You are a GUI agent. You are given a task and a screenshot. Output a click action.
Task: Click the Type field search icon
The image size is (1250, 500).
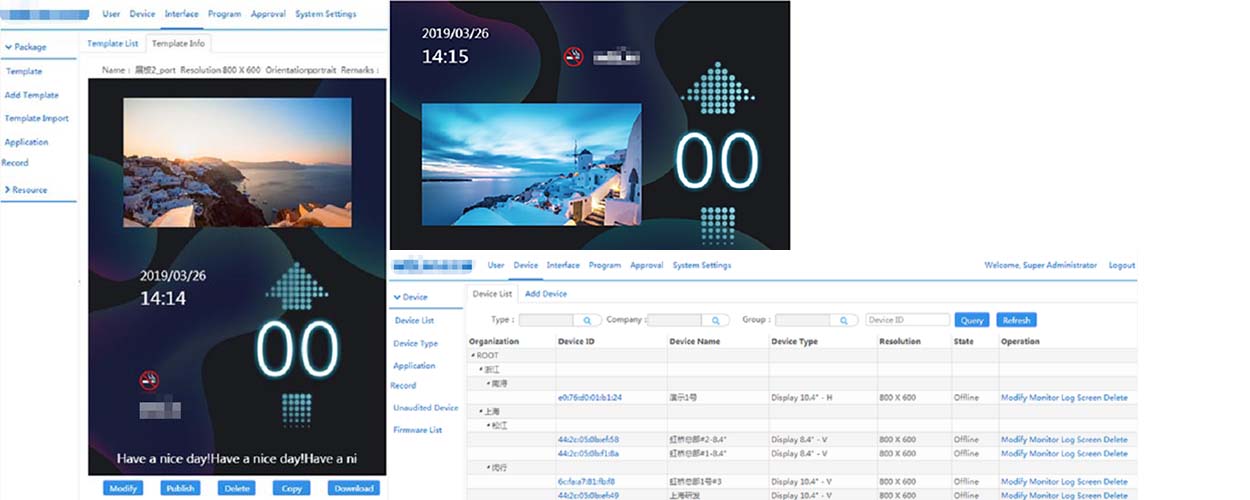pyautogui.click(x=587, y=320)
